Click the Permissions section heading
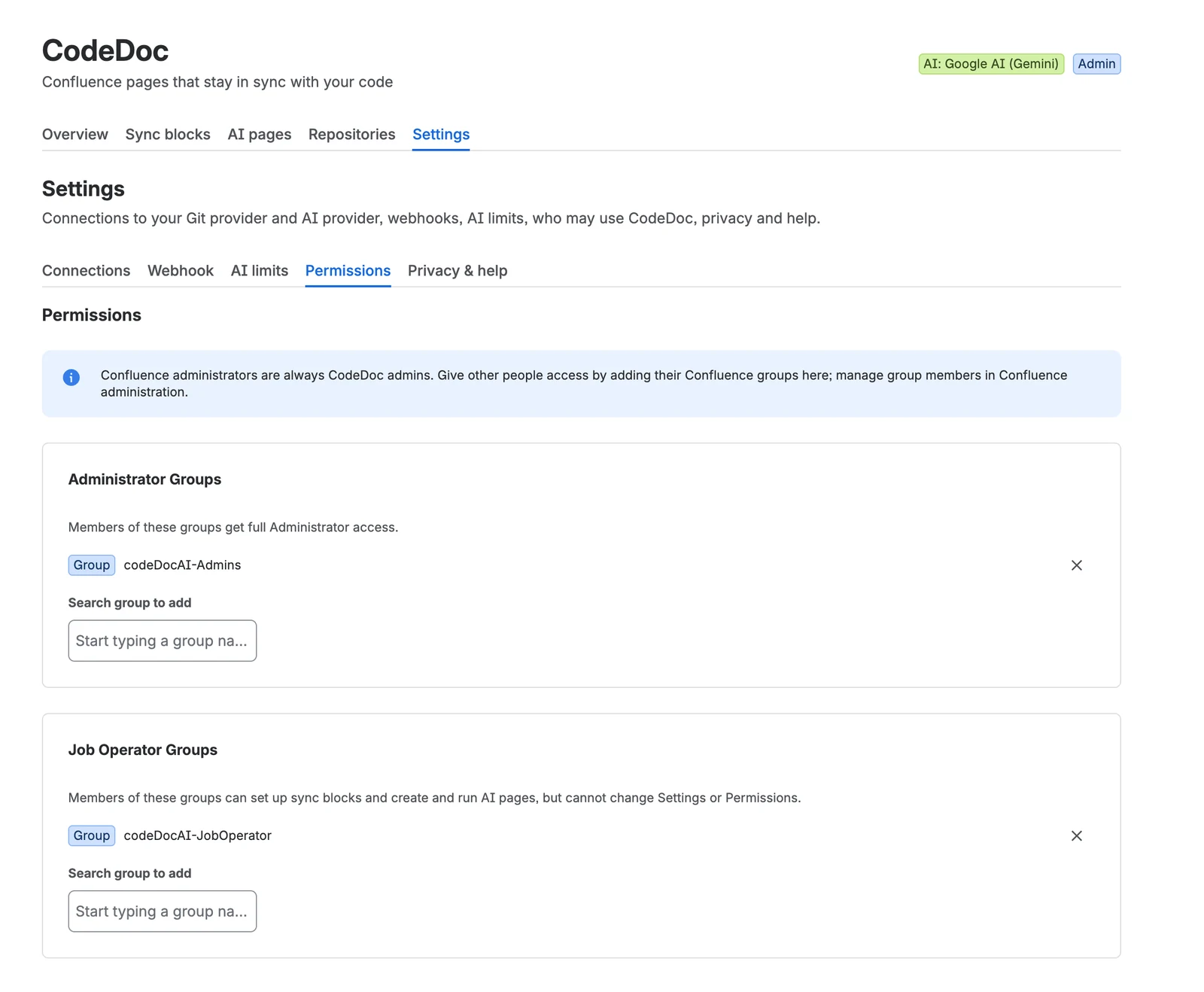The width and height of the screenshot is (1204, 992). click(x=92, y=315)
